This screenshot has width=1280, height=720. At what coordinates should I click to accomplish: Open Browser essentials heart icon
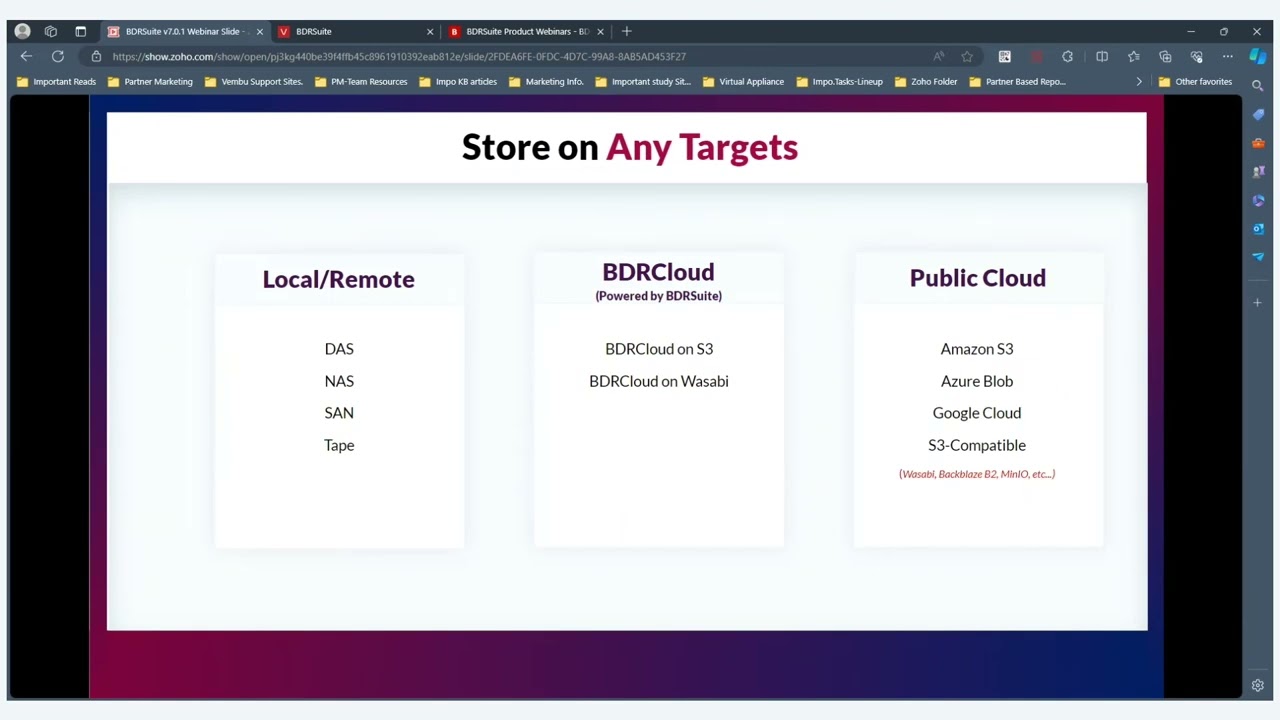[1196, 57]
